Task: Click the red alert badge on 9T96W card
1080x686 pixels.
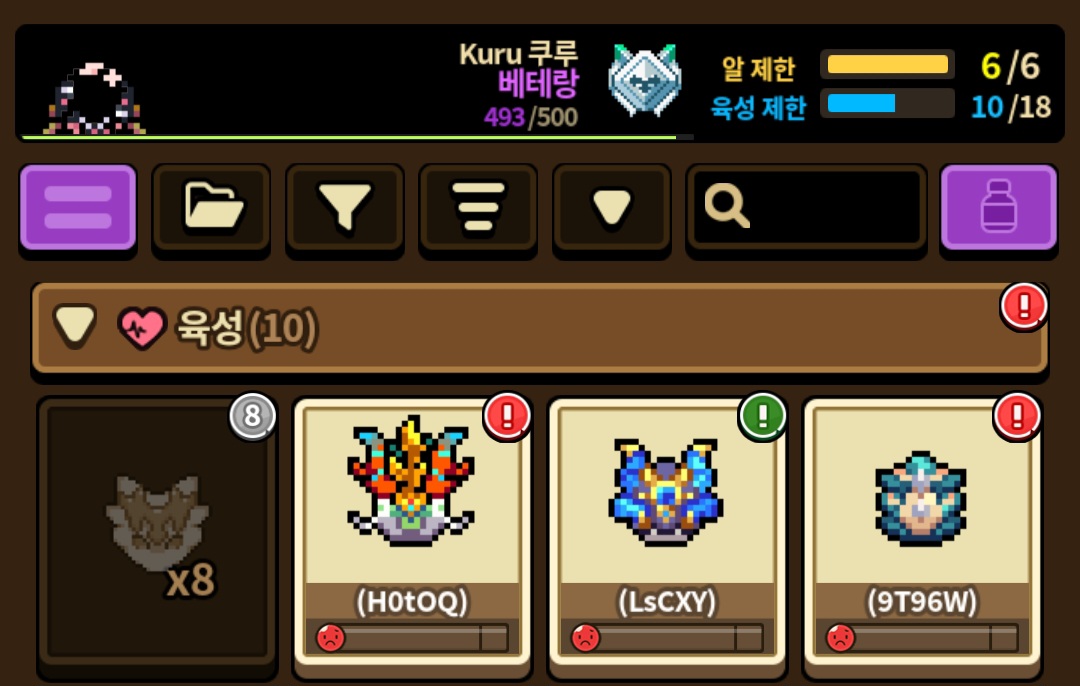Action: pyautogui.click(x=1017, y=416)
